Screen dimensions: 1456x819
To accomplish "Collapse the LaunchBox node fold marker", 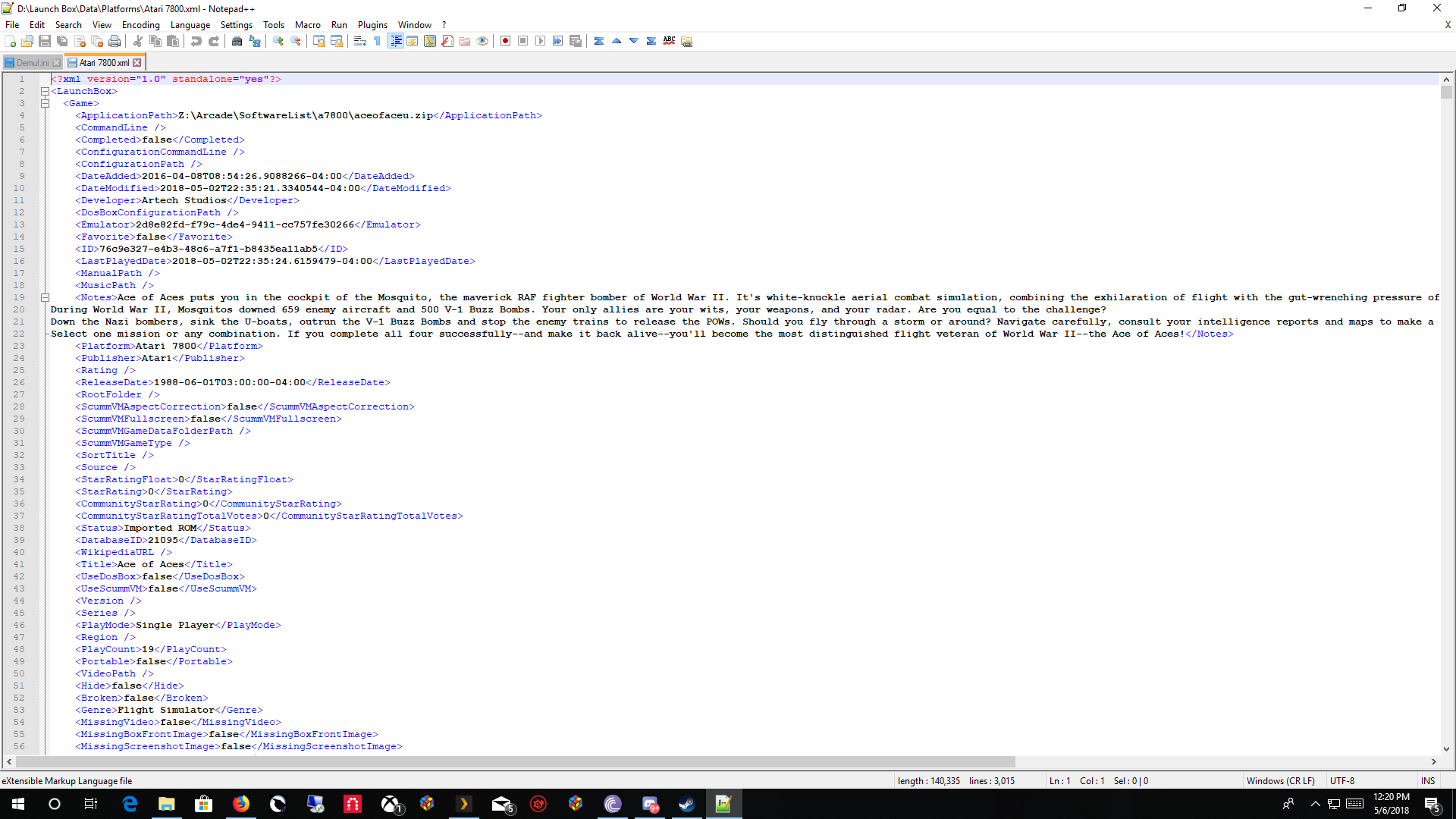I will coord(45,91).
